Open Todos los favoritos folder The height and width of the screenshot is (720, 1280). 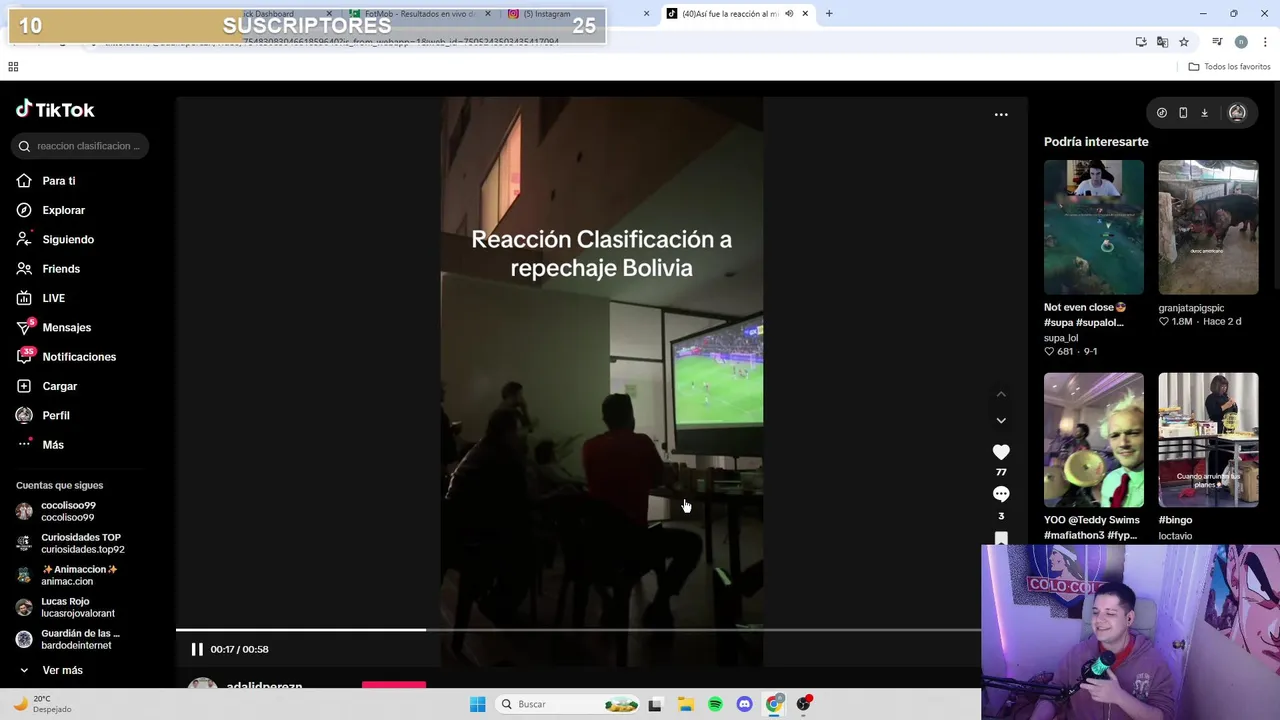pyautogui.click(x=1229, y=67)
